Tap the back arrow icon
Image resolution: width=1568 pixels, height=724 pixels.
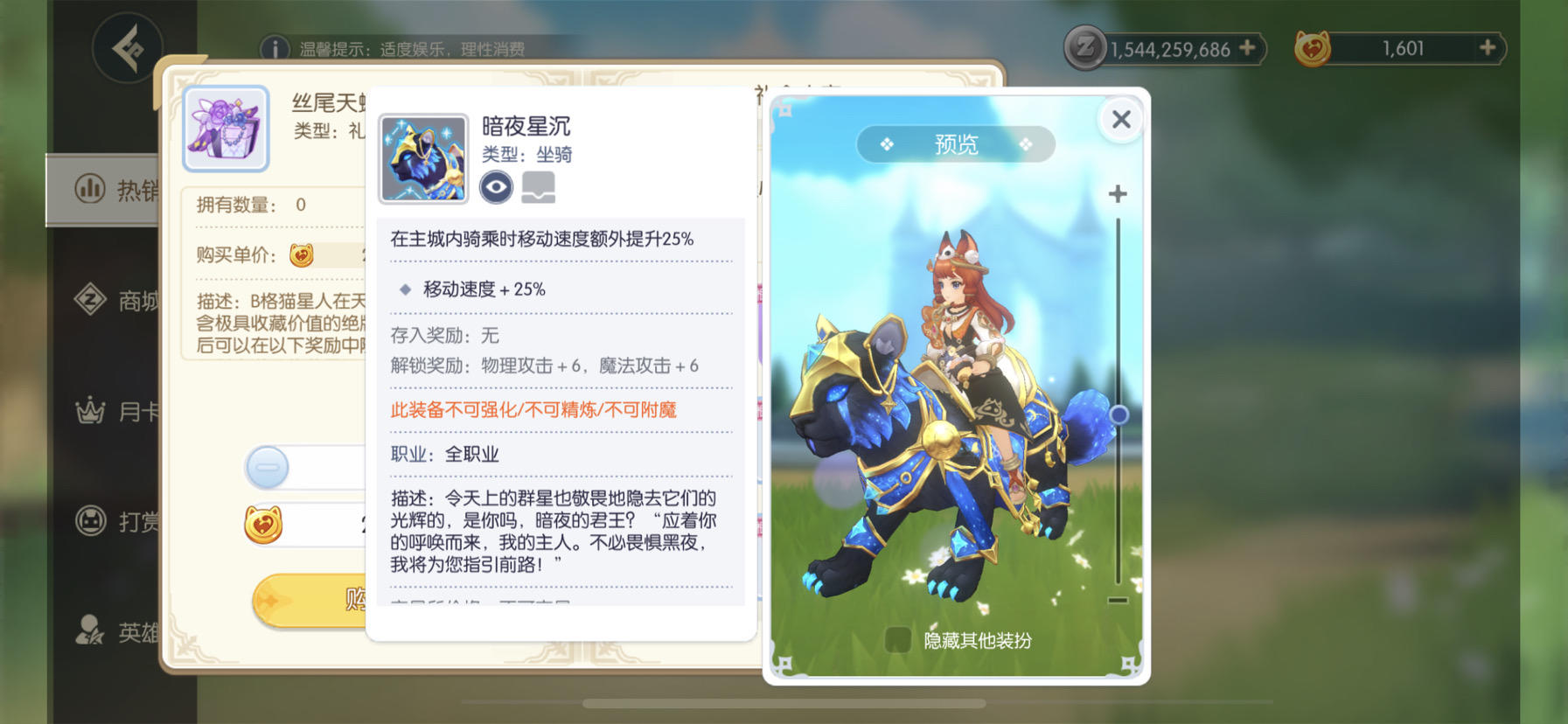[x=128, y=47]
